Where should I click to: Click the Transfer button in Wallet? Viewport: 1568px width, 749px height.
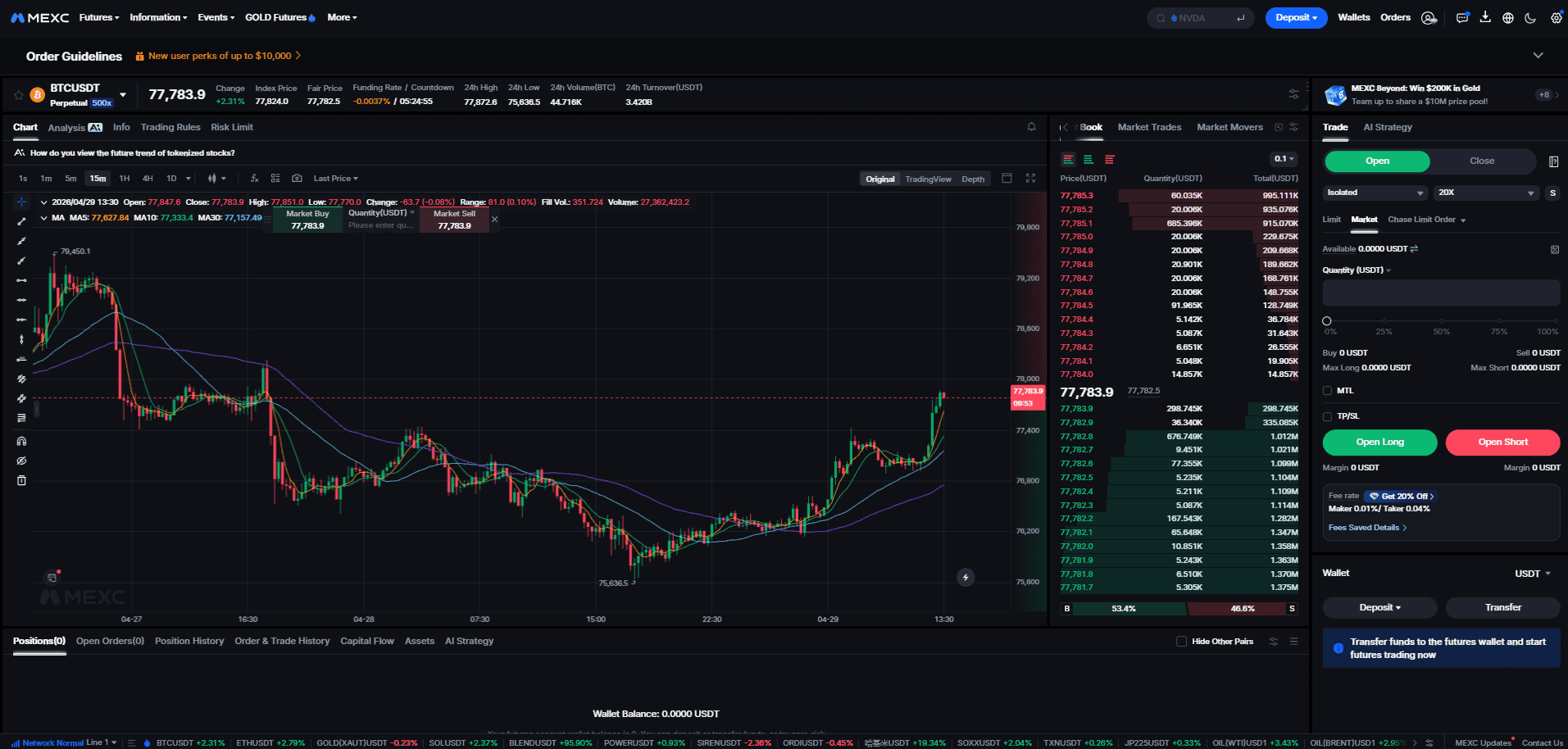click(1502, 607)
